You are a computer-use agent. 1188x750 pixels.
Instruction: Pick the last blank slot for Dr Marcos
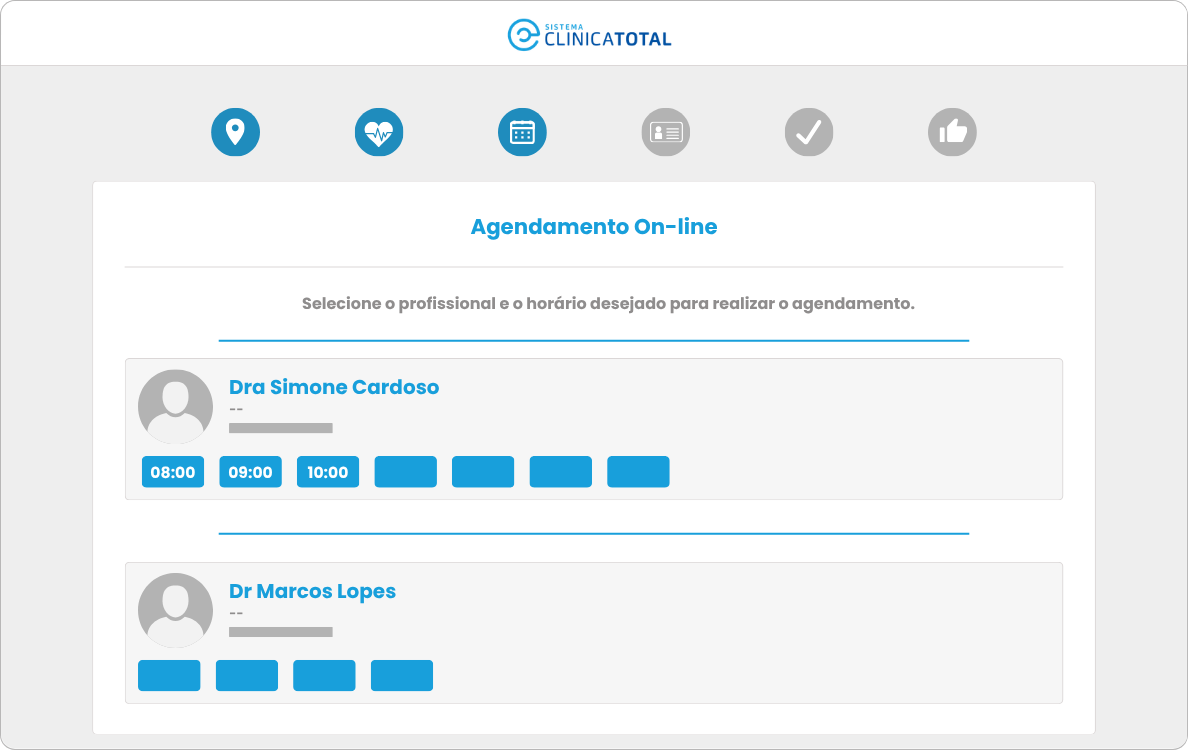coord(402,676)
